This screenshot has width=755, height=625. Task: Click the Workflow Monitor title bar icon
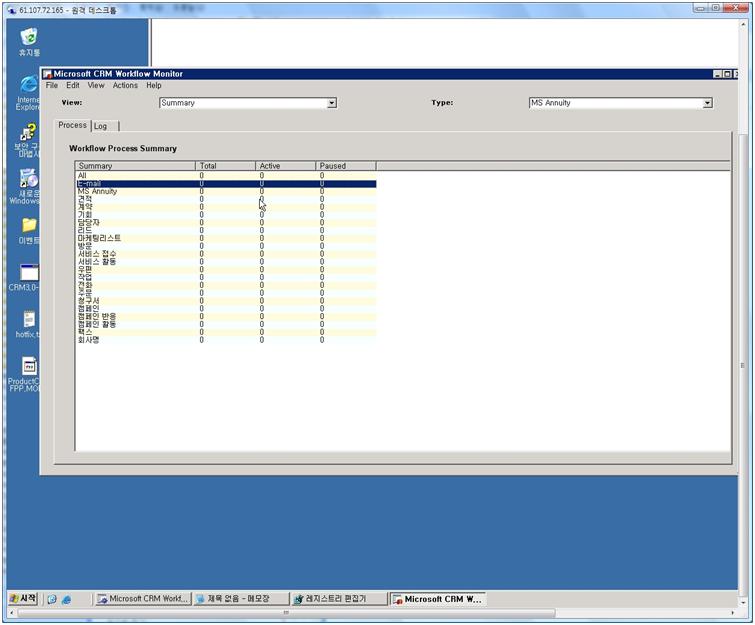click(47, 74)
